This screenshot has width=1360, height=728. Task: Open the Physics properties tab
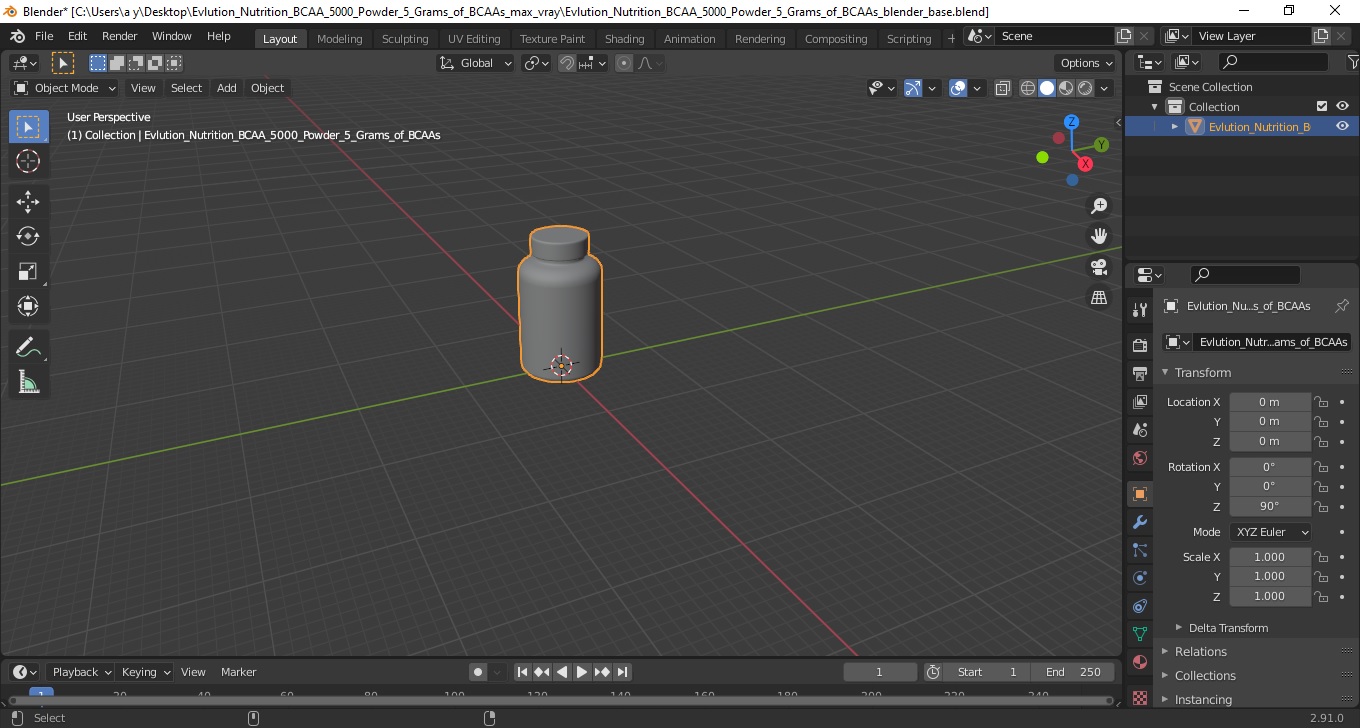pyautogui.click(x=1139, y=578)
